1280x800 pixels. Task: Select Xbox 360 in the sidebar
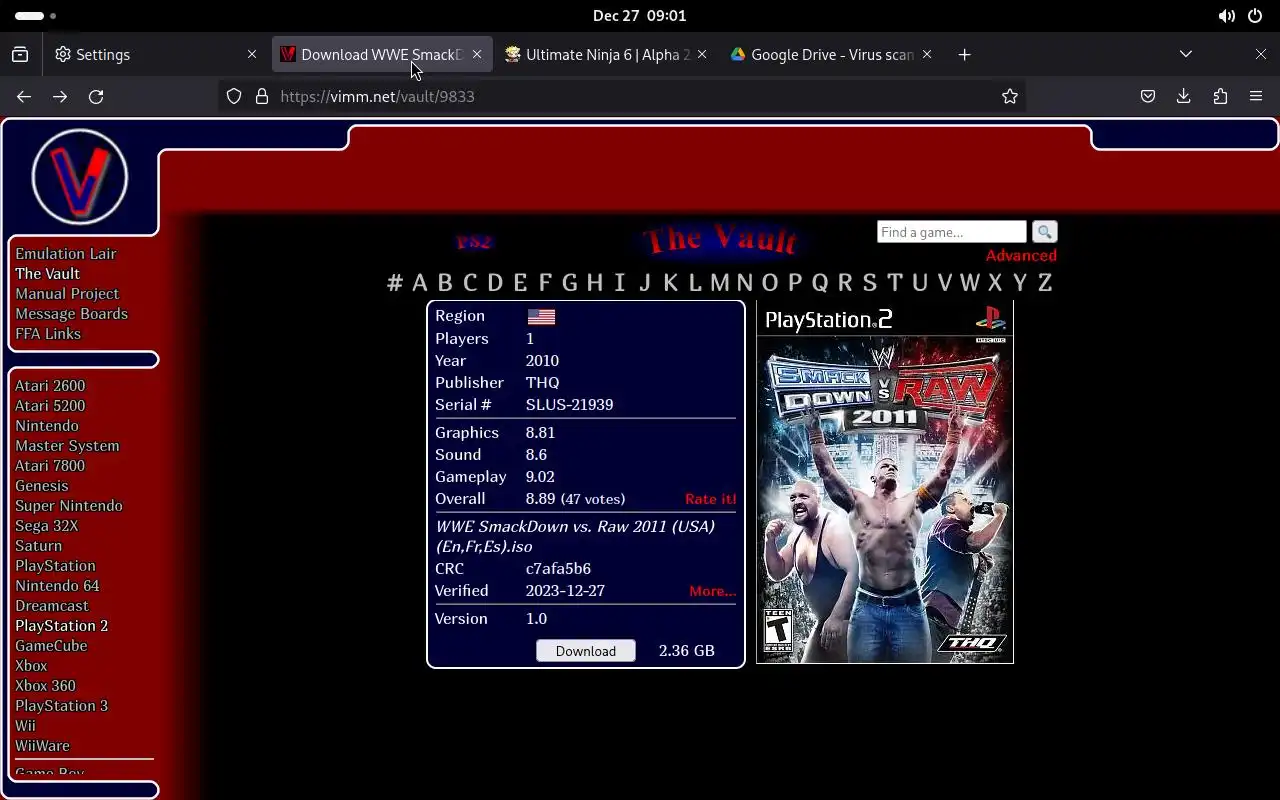point(45,686)
